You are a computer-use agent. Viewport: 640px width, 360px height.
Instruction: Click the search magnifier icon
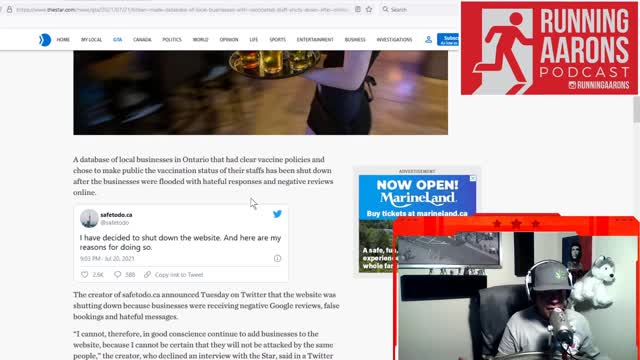coord(385,9)
